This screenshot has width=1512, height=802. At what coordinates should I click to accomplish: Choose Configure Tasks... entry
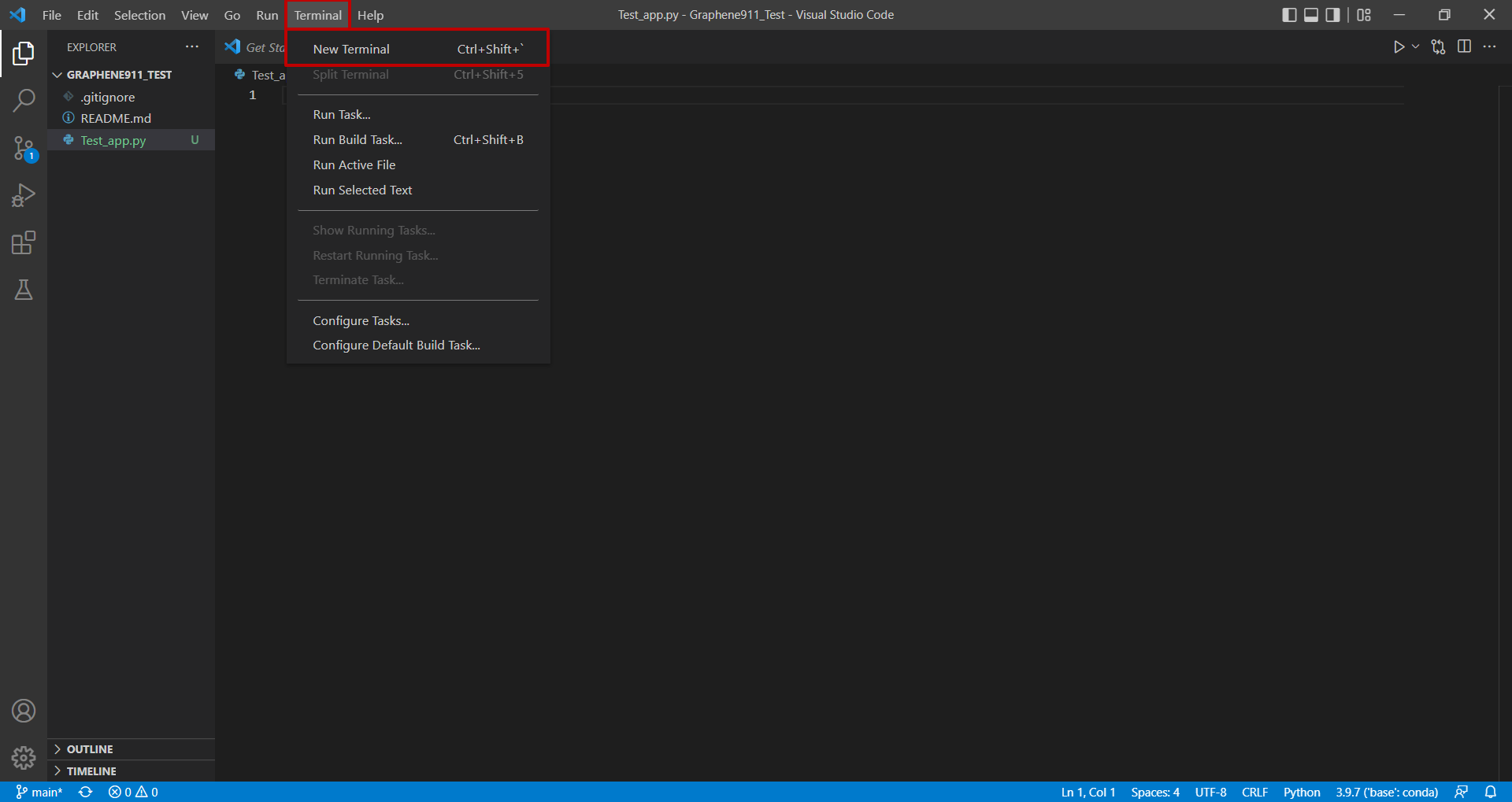[x=418, y=320]
